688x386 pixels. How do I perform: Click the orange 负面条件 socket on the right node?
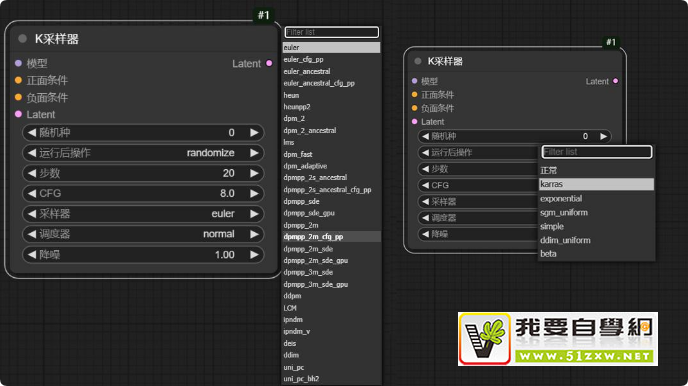point(415,108)
